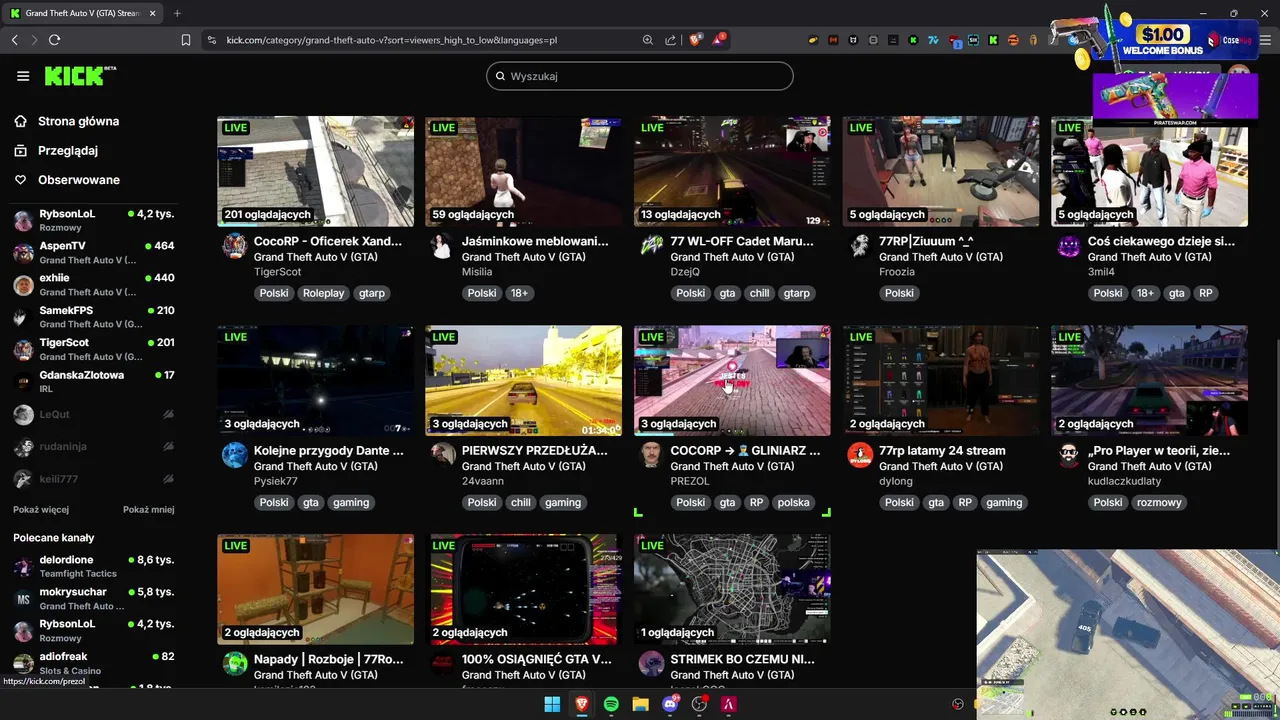Click the bookmark icon in the address bar
This screenshot has height=720, width=1280.
(x=186, y=40)
